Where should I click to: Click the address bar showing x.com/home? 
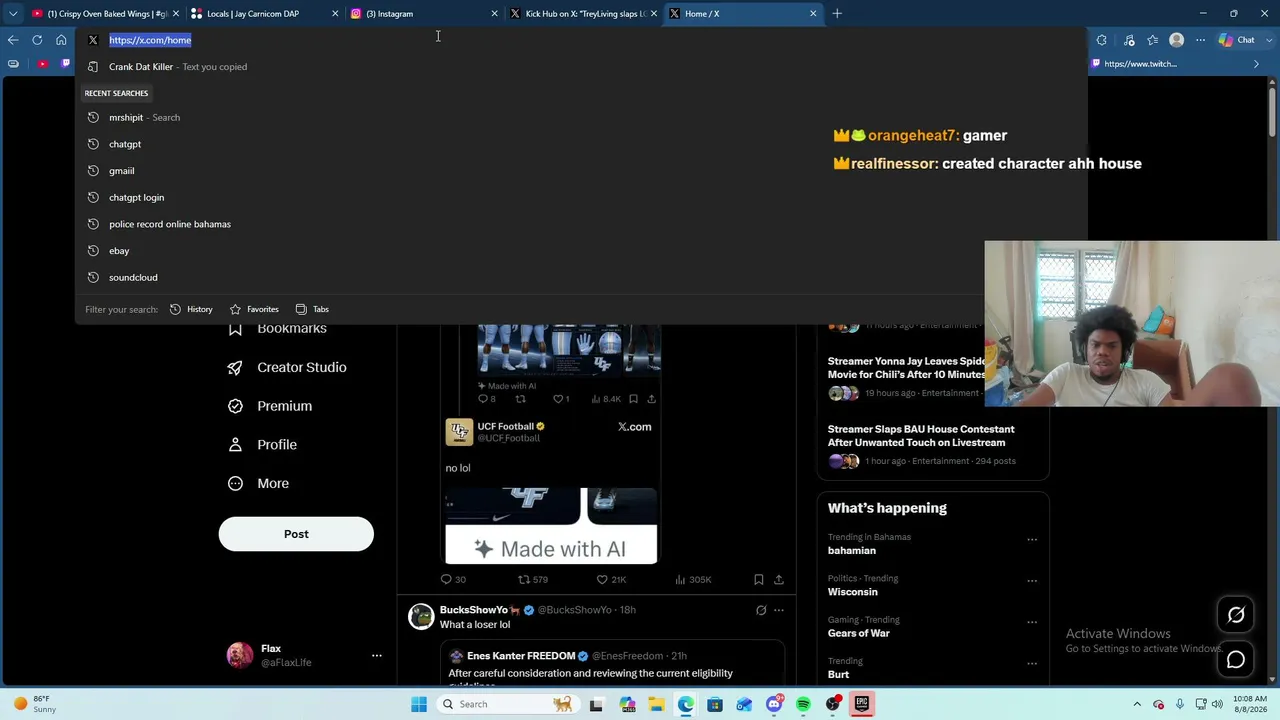coord(580,40)
